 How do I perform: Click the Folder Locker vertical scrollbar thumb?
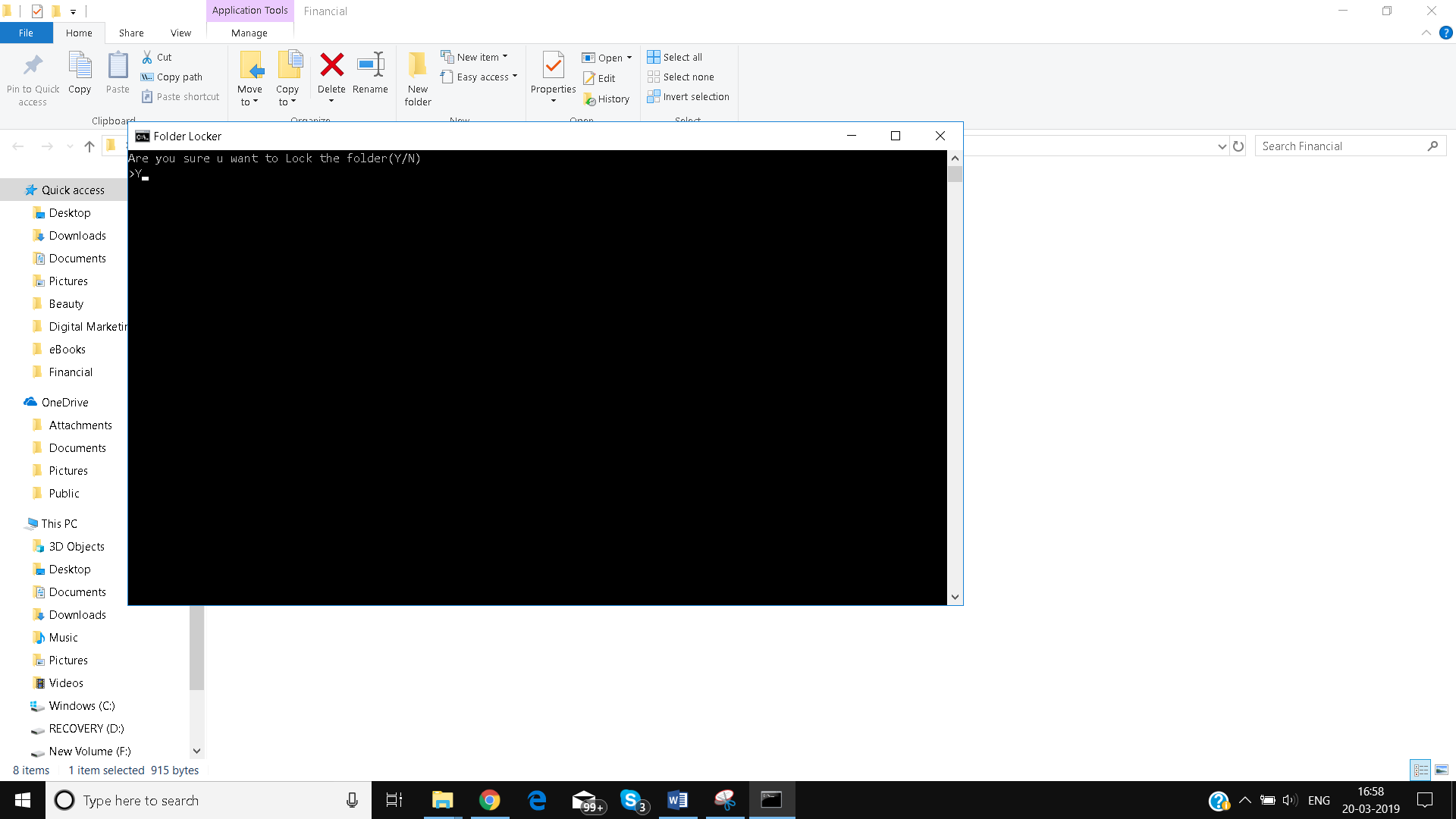pyautogui.click(x=955, y=174)
